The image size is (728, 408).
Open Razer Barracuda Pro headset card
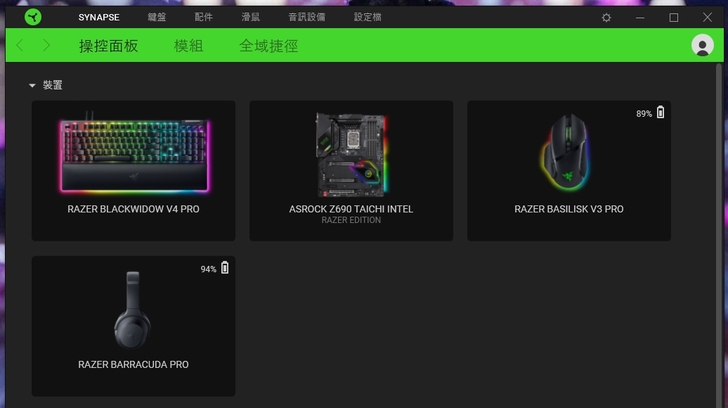(x=133, y=326)
